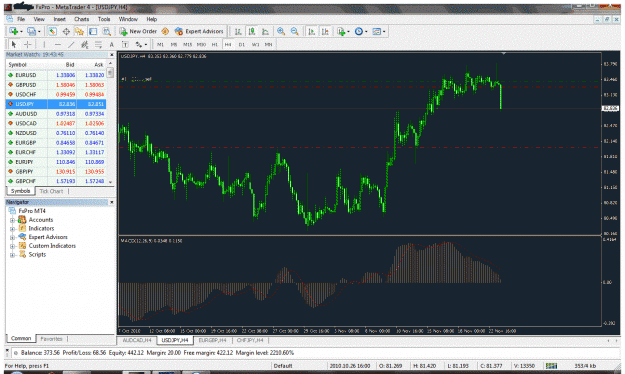625x374 pixels.
Task: Switch to bar chart display icon
Action: click(238, 31)
